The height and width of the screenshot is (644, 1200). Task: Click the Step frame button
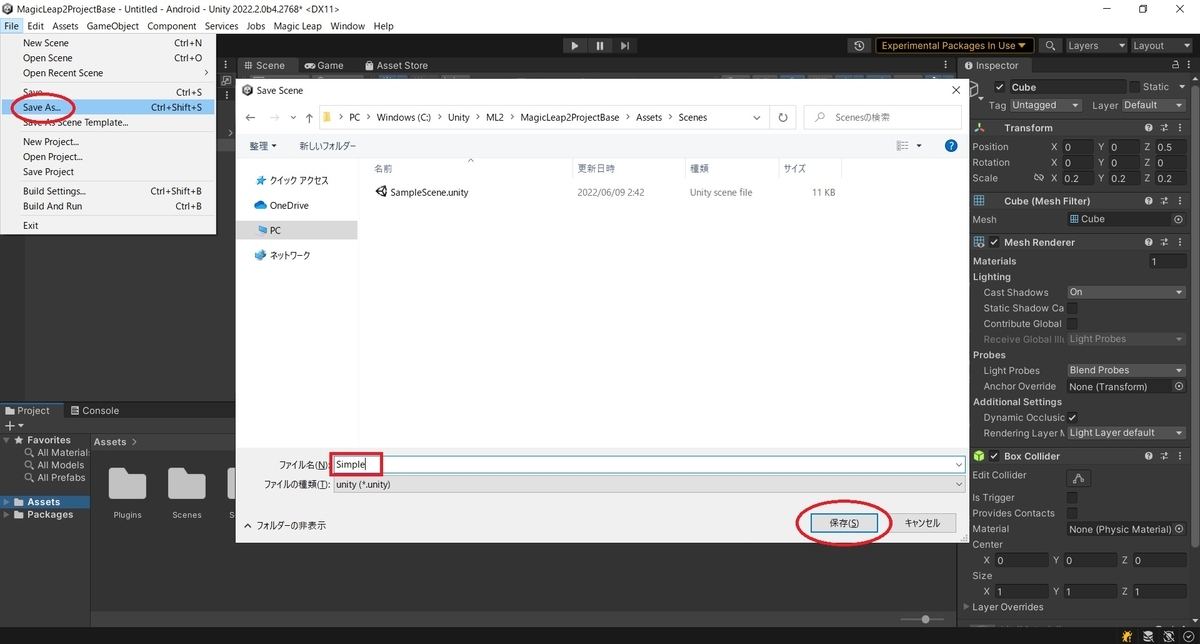click(625, 46)
